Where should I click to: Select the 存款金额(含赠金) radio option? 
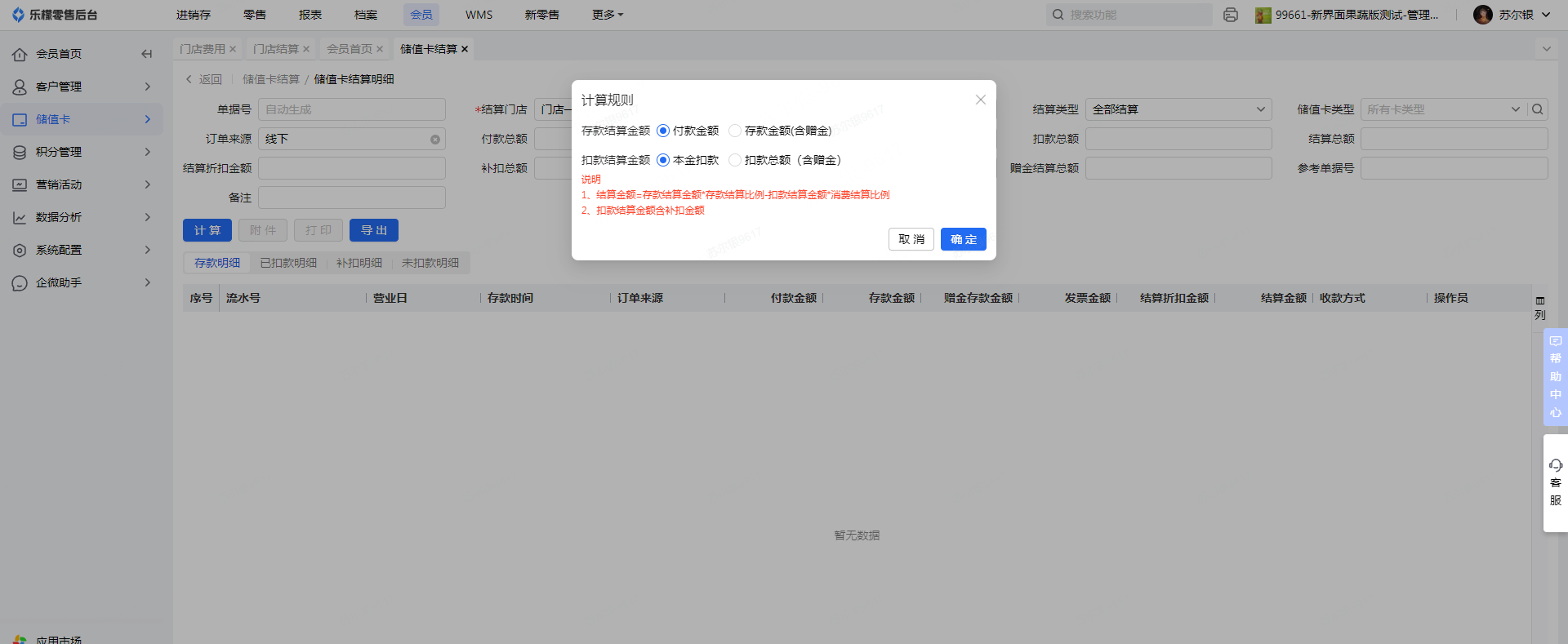735,131
